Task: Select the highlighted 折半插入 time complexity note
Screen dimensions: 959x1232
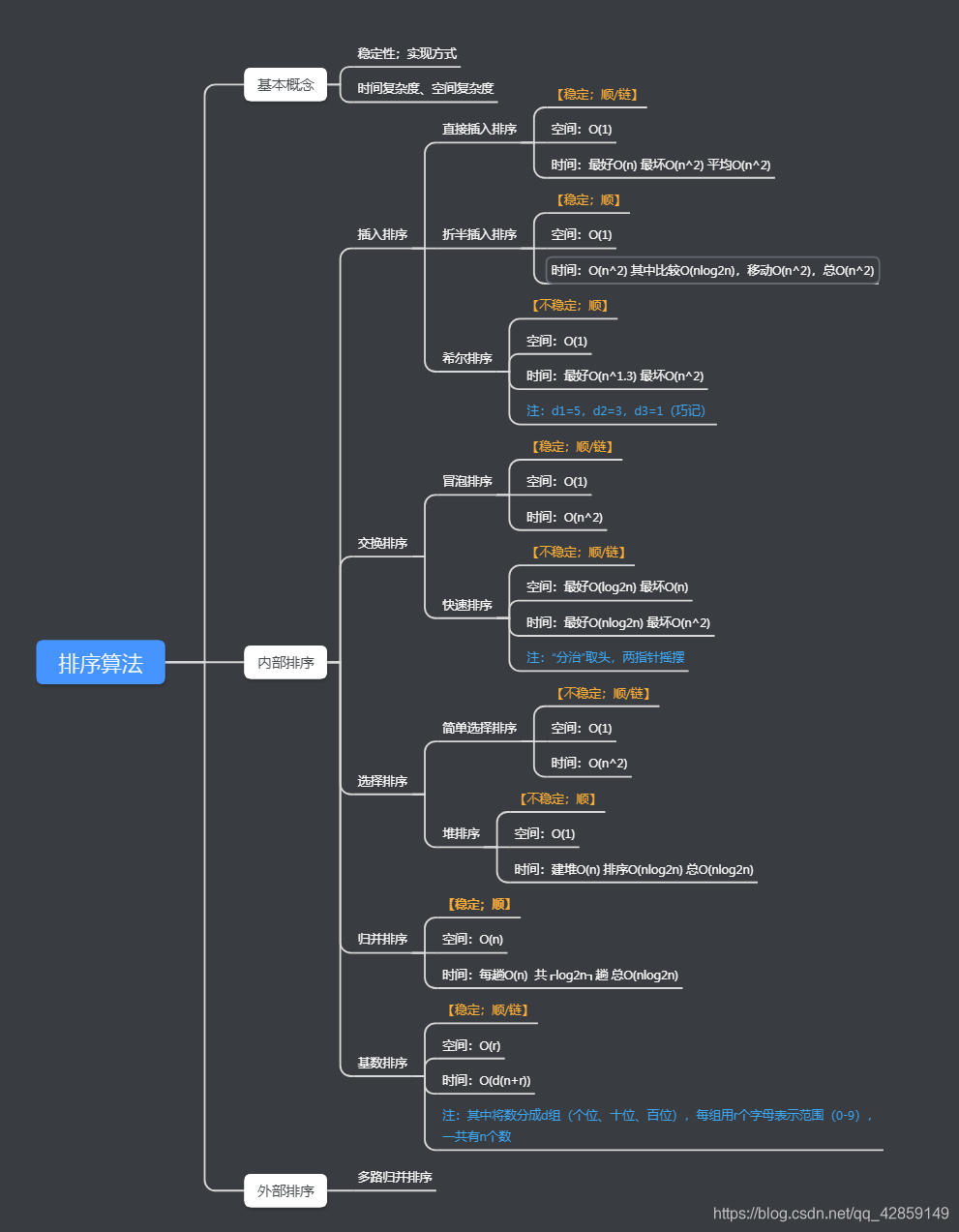Action: [713, 271]
